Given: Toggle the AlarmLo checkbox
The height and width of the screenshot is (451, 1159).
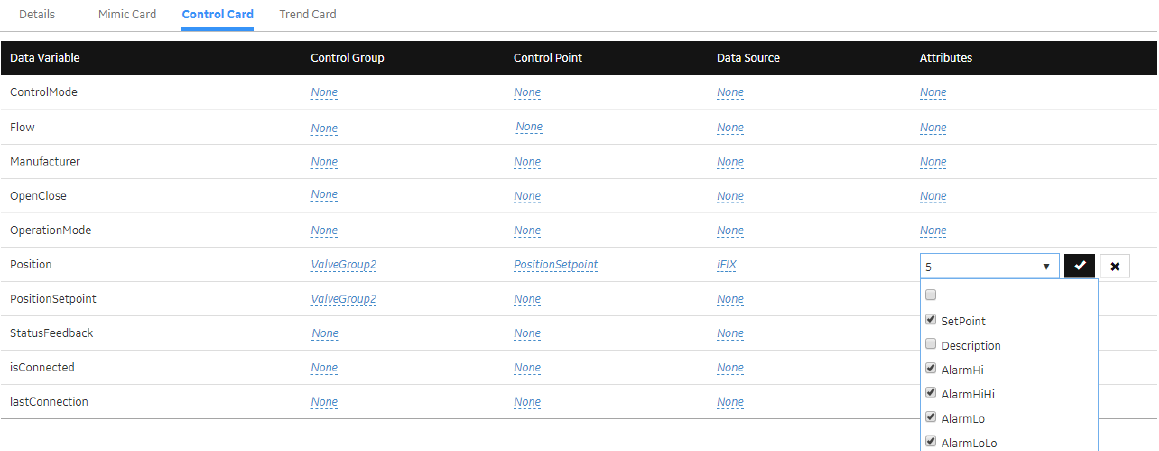Looking at the screenshot, I should tap(931, 418).
